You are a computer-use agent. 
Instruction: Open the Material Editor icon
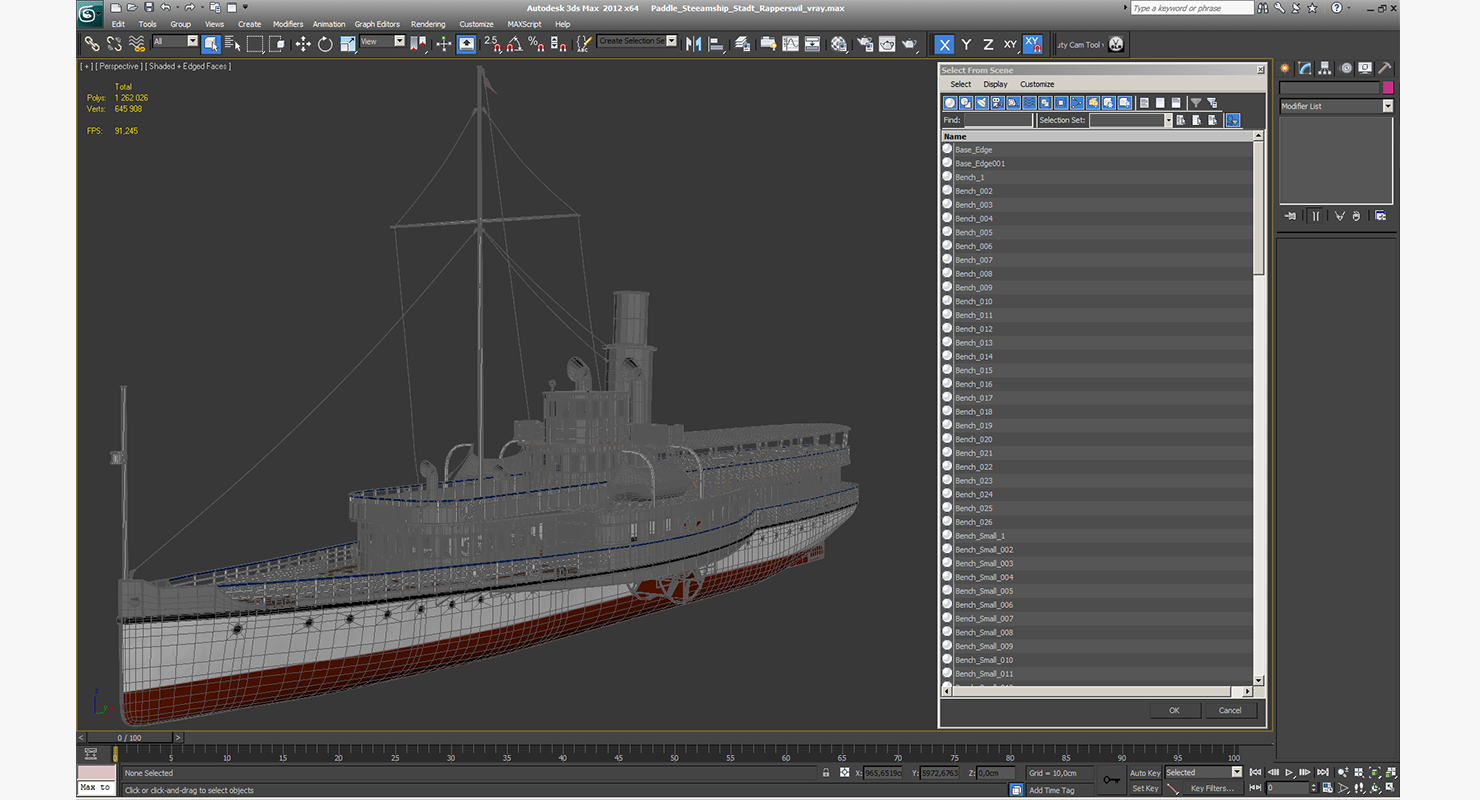(839, 44)
